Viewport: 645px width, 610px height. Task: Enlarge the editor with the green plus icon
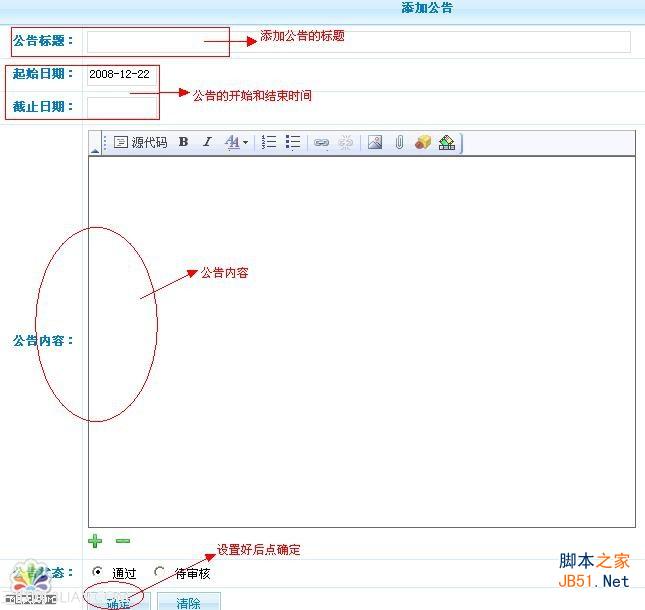coord(95,541)
